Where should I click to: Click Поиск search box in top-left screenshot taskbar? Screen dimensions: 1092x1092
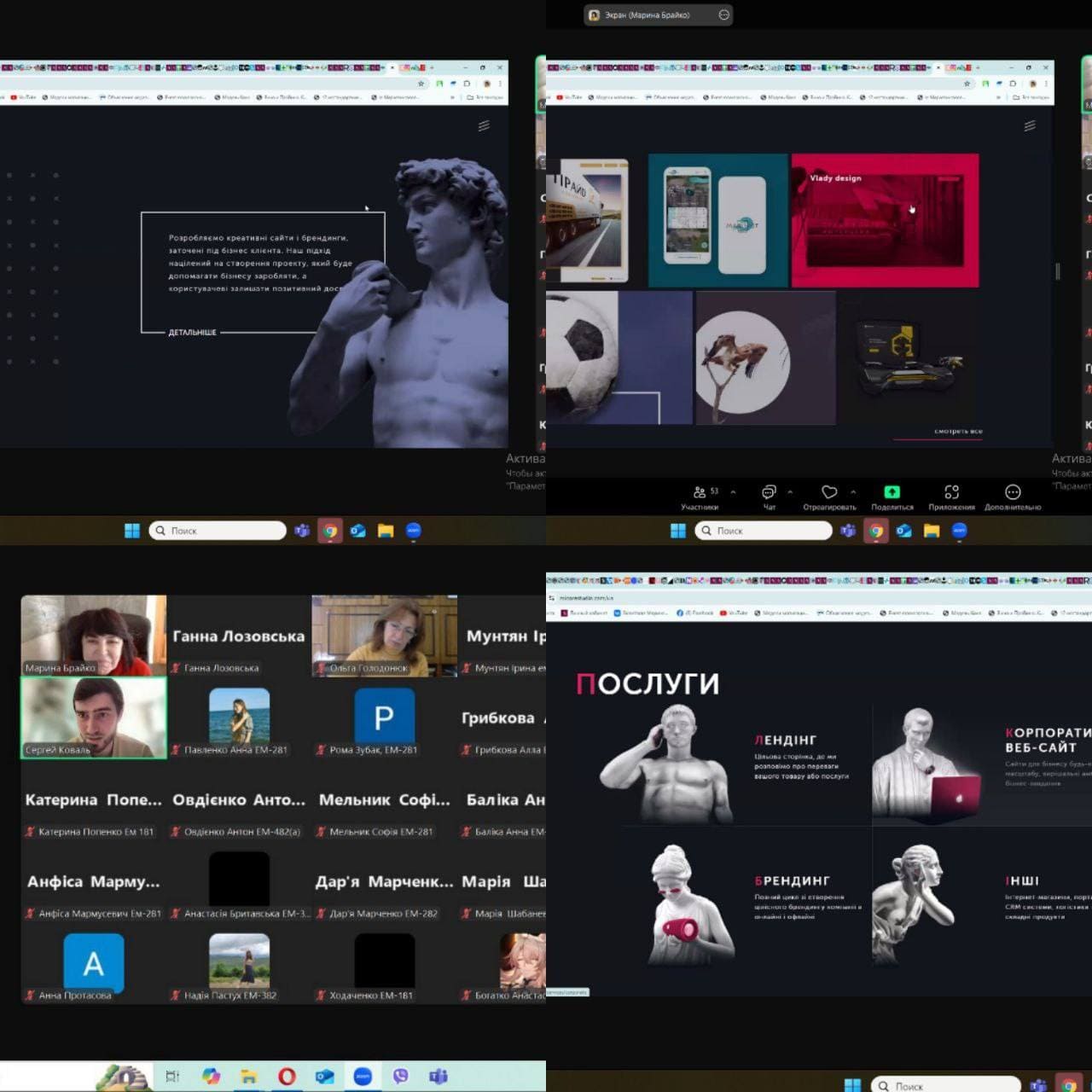(218, 531)
